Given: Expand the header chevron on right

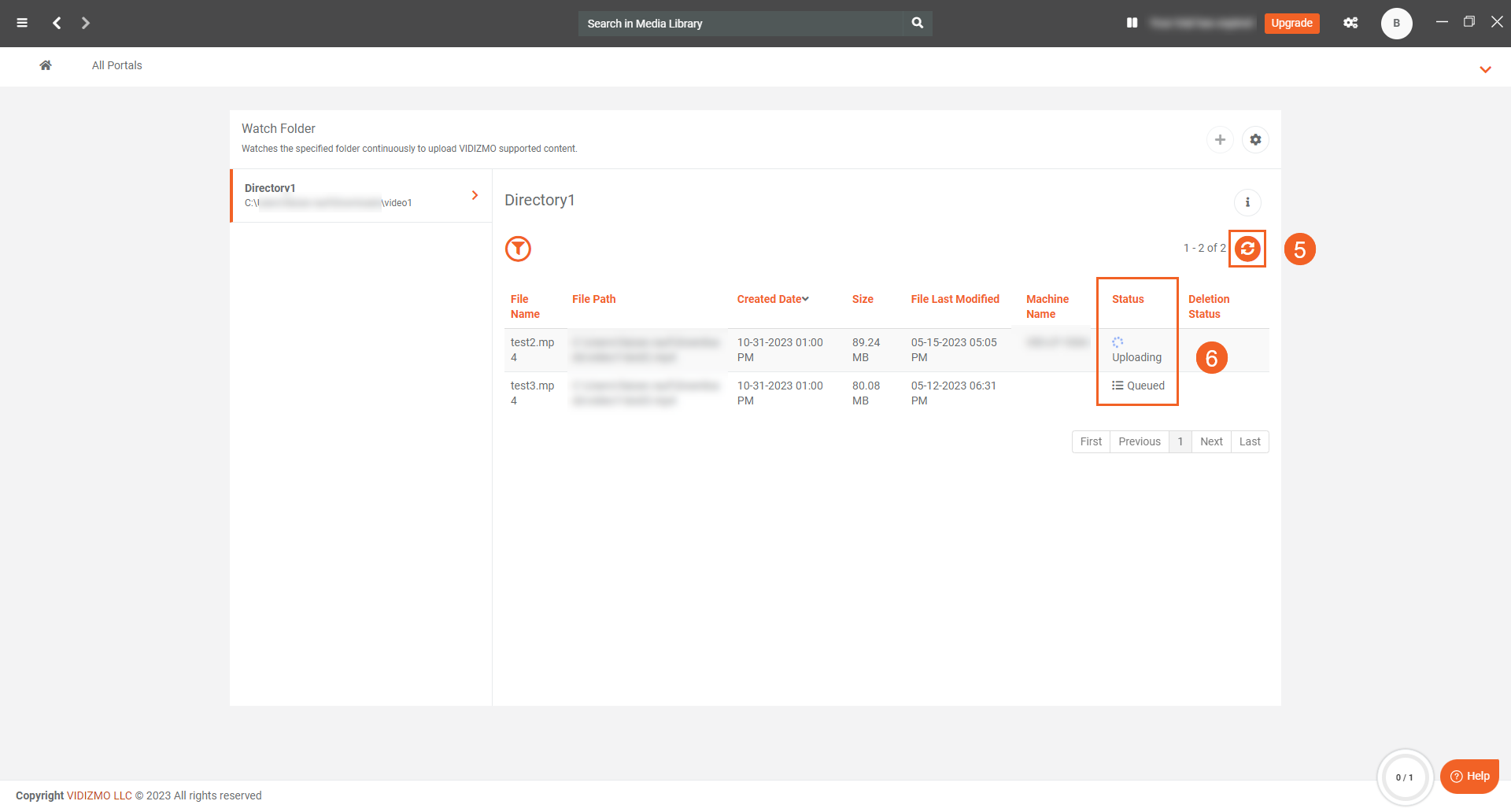Looking at the screenshot, I should pos(1485,69).
